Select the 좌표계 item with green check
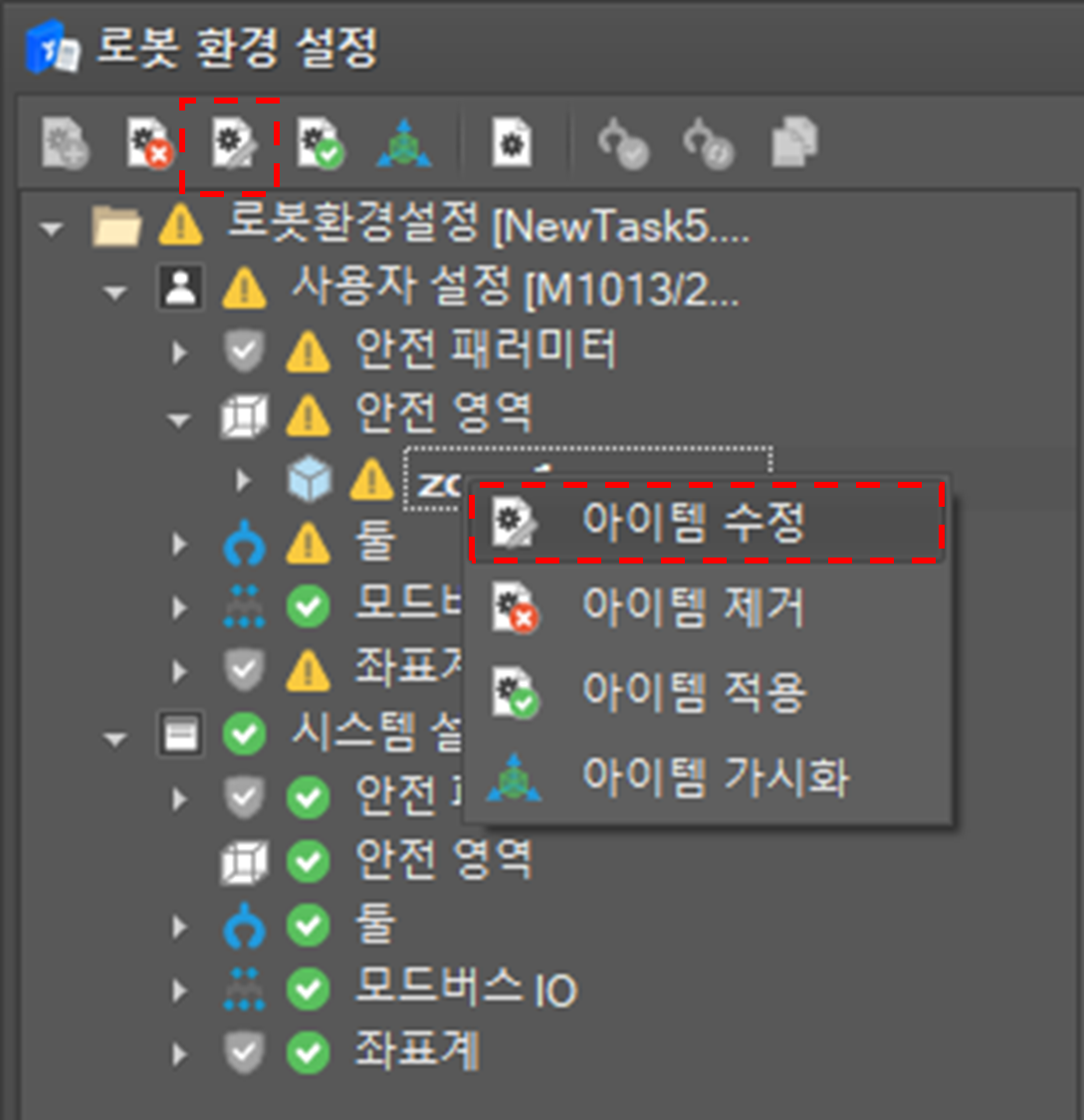The width and height of the screenshot is (1084, 1120). tap(417, 1052)
